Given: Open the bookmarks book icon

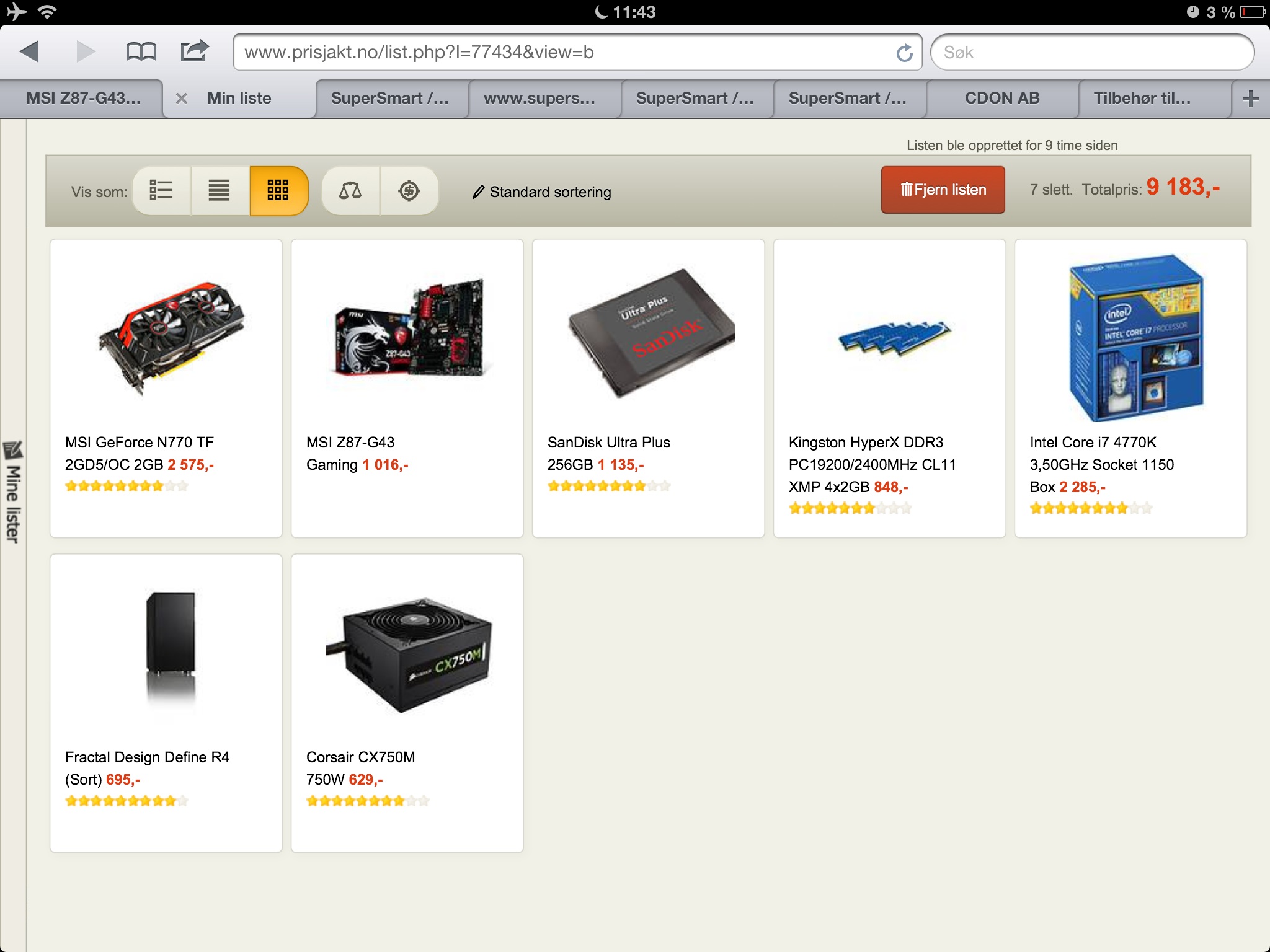Looking at the screenshot, I should coord(141,51).
